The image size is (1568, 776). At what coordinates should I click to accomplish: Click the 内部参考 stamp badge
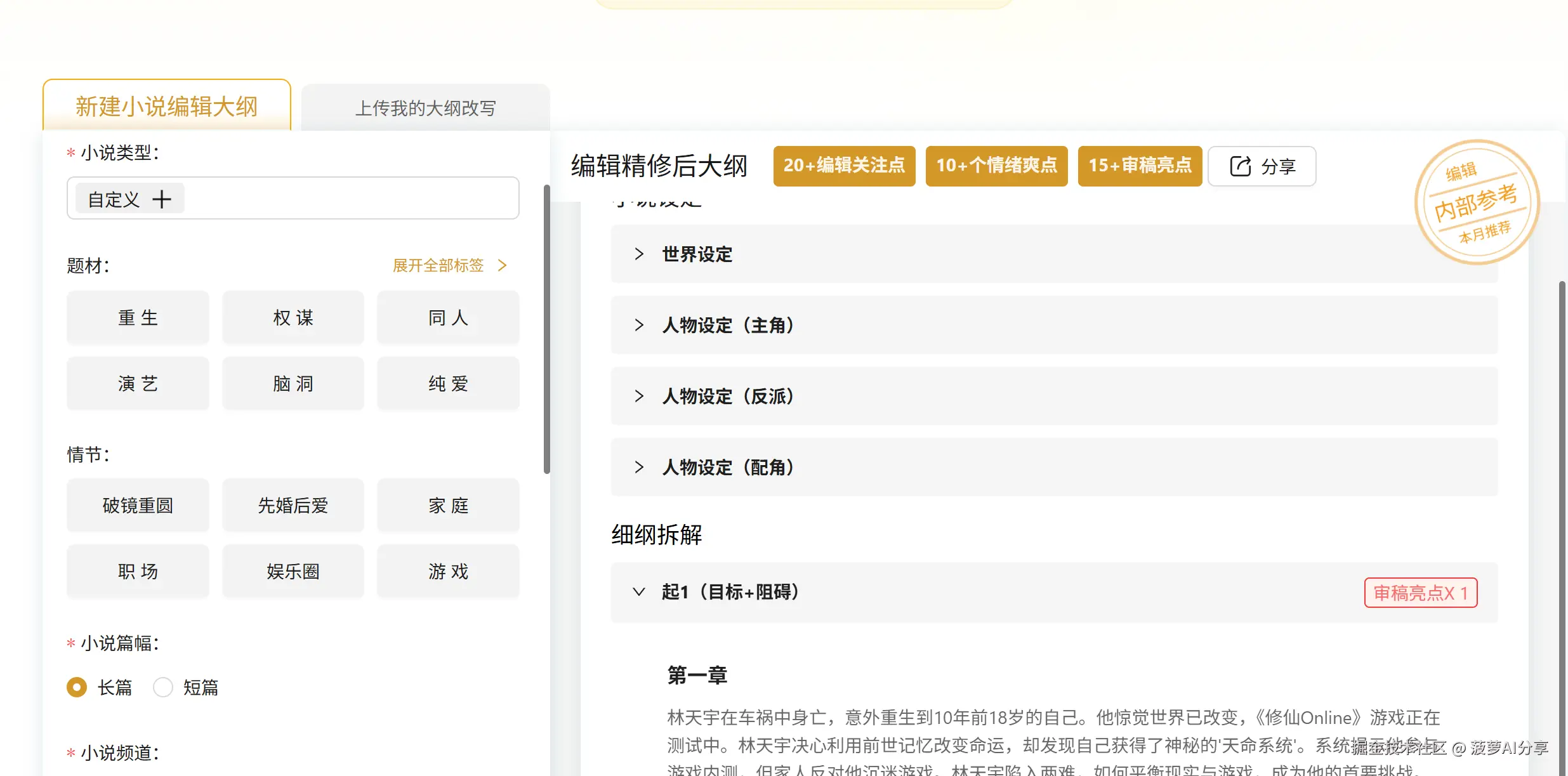click(x=1476, y=202)
